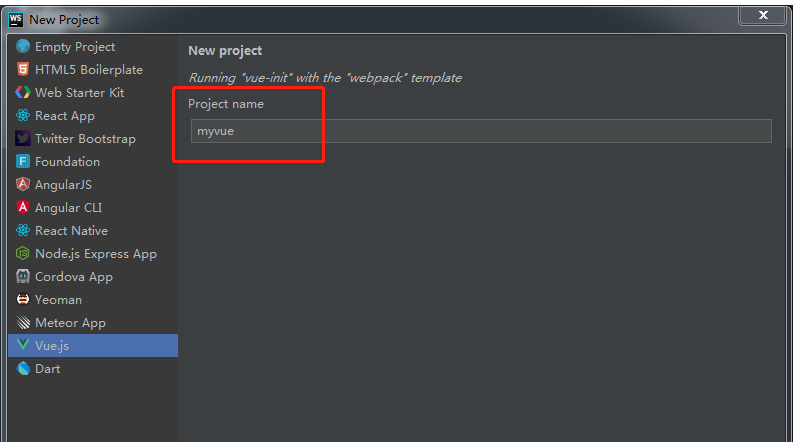Click the Cordova App icon
The width and height of the screenshot is (794, 442).
tap(23, 277)
